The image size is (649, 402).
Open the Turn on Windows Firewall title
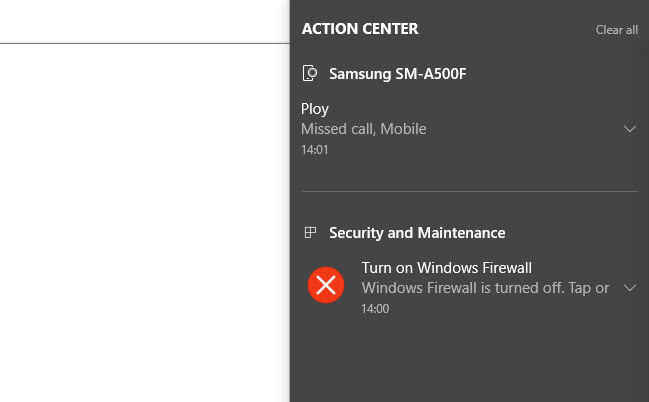click(x=447, y=268)
